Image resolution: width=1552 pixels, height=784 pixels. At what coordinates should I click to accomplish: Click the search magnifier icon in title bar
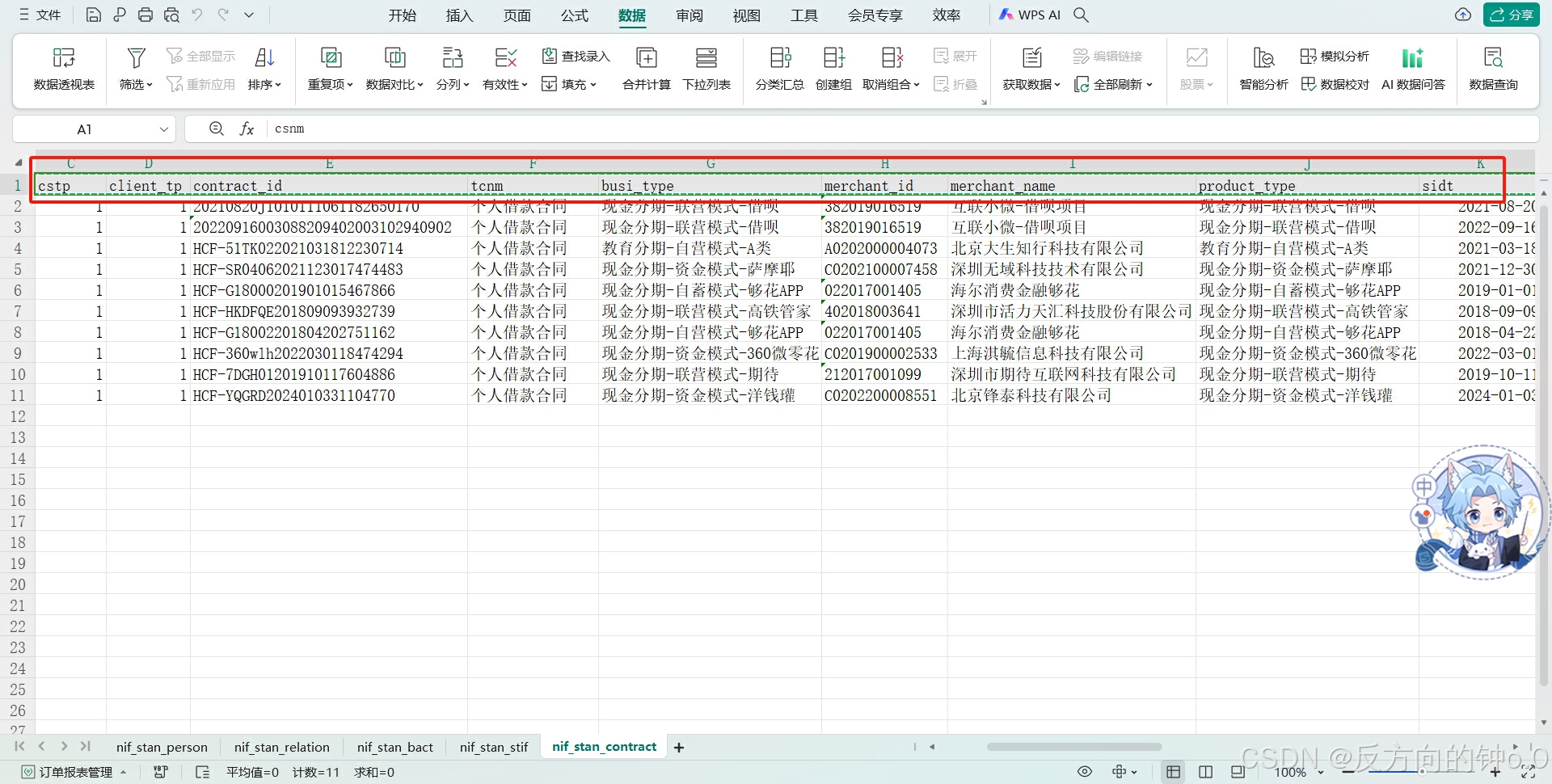1081,15
